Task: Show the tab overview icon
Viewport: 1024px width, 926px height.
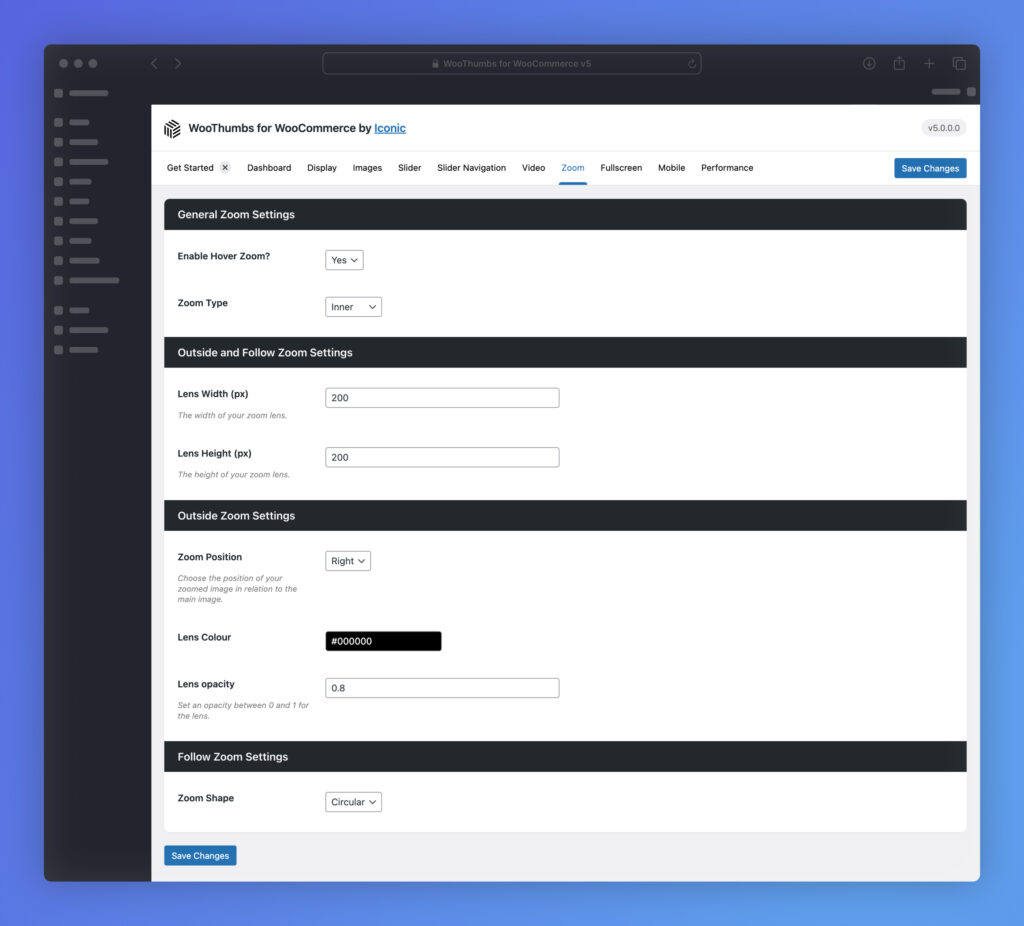Action: pos(959,63)
